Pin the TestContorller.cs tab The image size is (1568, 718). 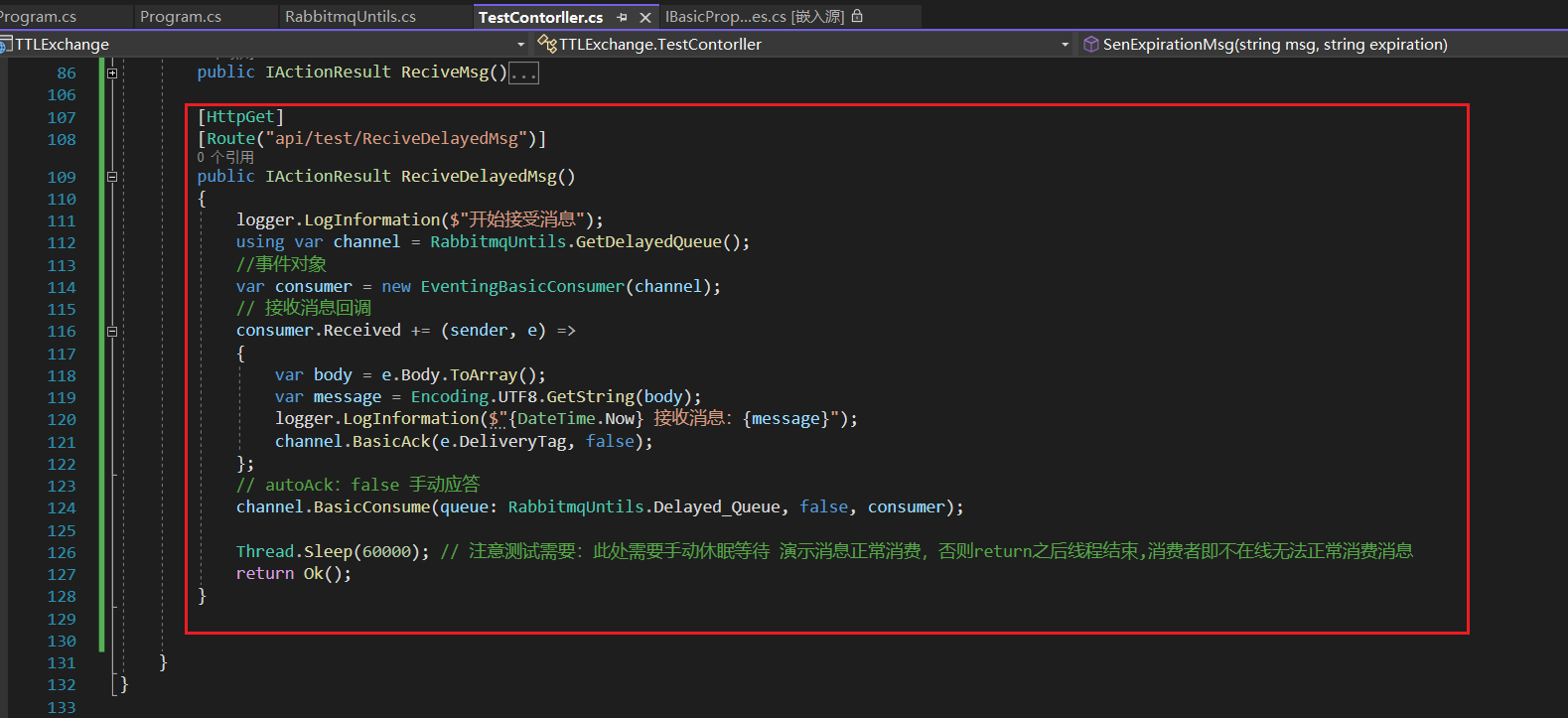pyautogui.click(x=622, y=17)
